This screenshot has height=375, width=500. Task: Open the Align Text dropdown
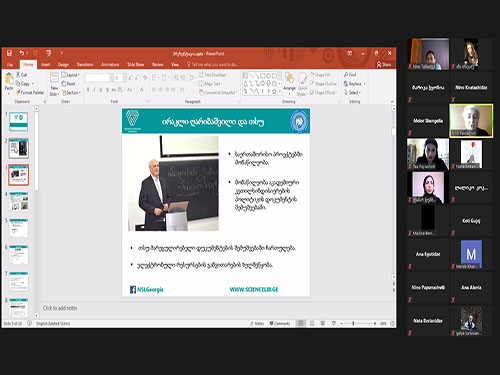pyautogui.click(x=210, y=84)
